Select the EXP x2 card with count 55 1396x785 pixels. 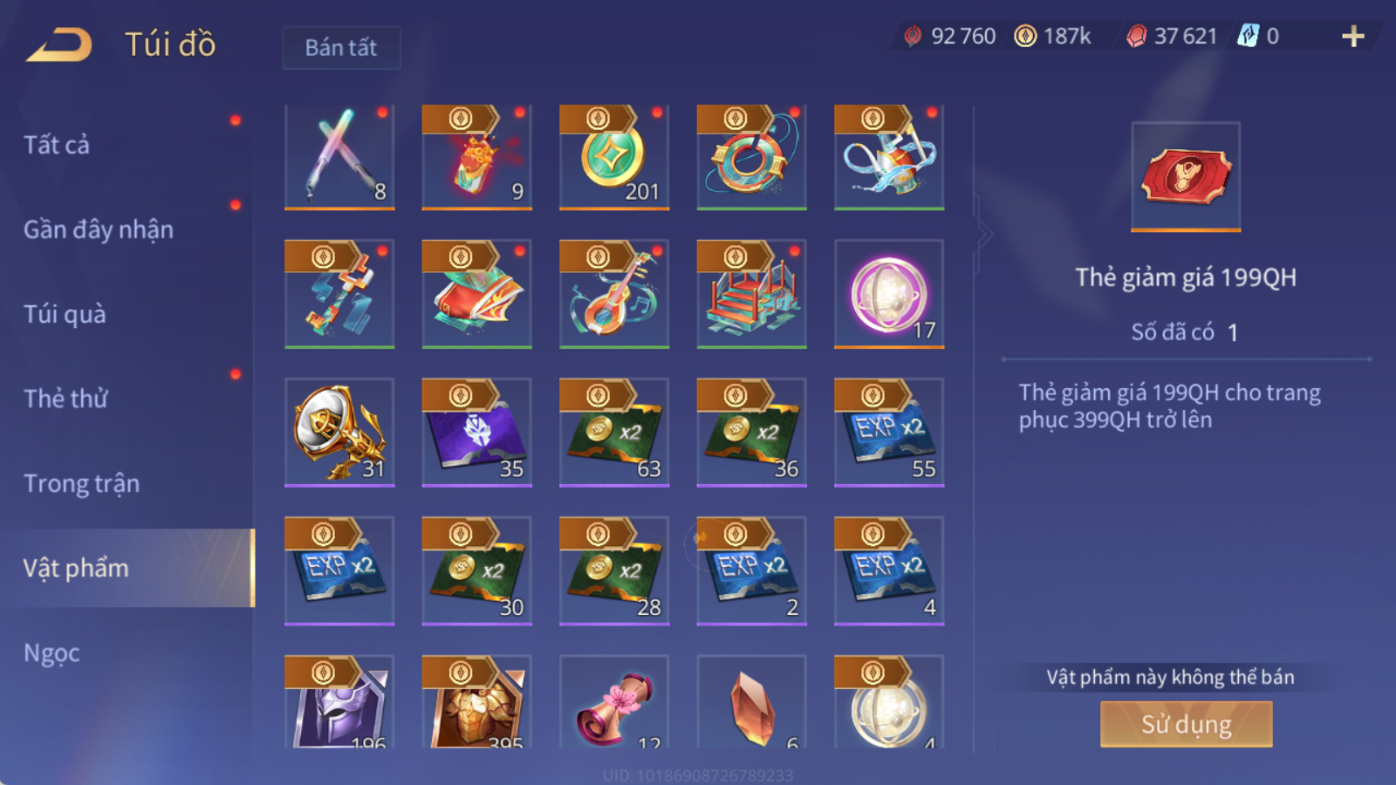click(x=889, y=432)
